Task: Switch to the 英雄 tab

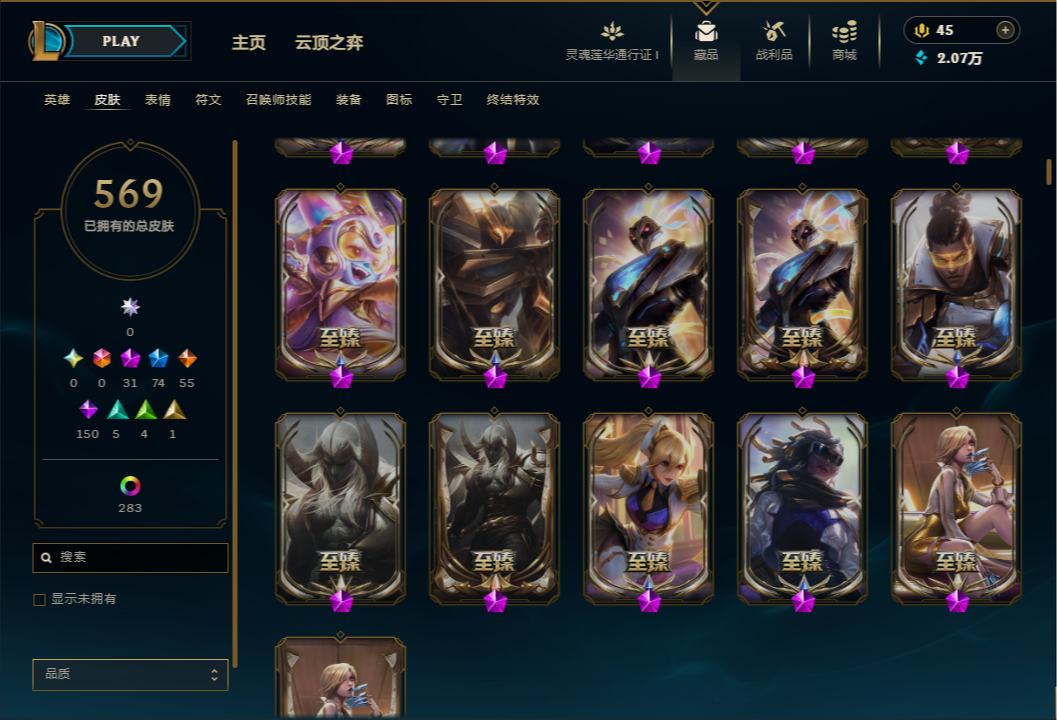Action: click(57, 100)
